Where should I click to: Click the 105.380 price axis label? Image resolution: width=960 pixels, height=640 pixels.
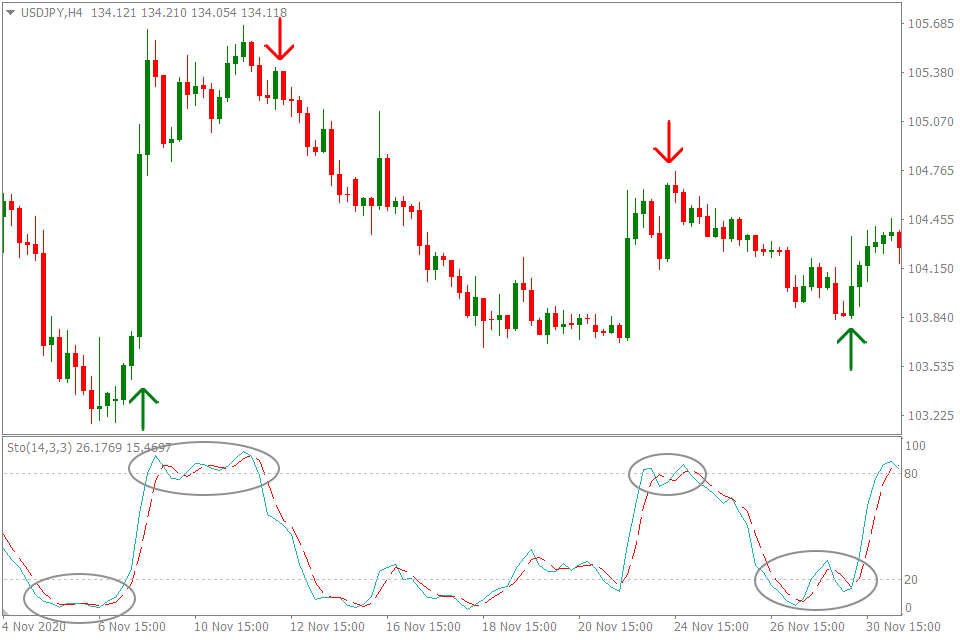point(931,73)
